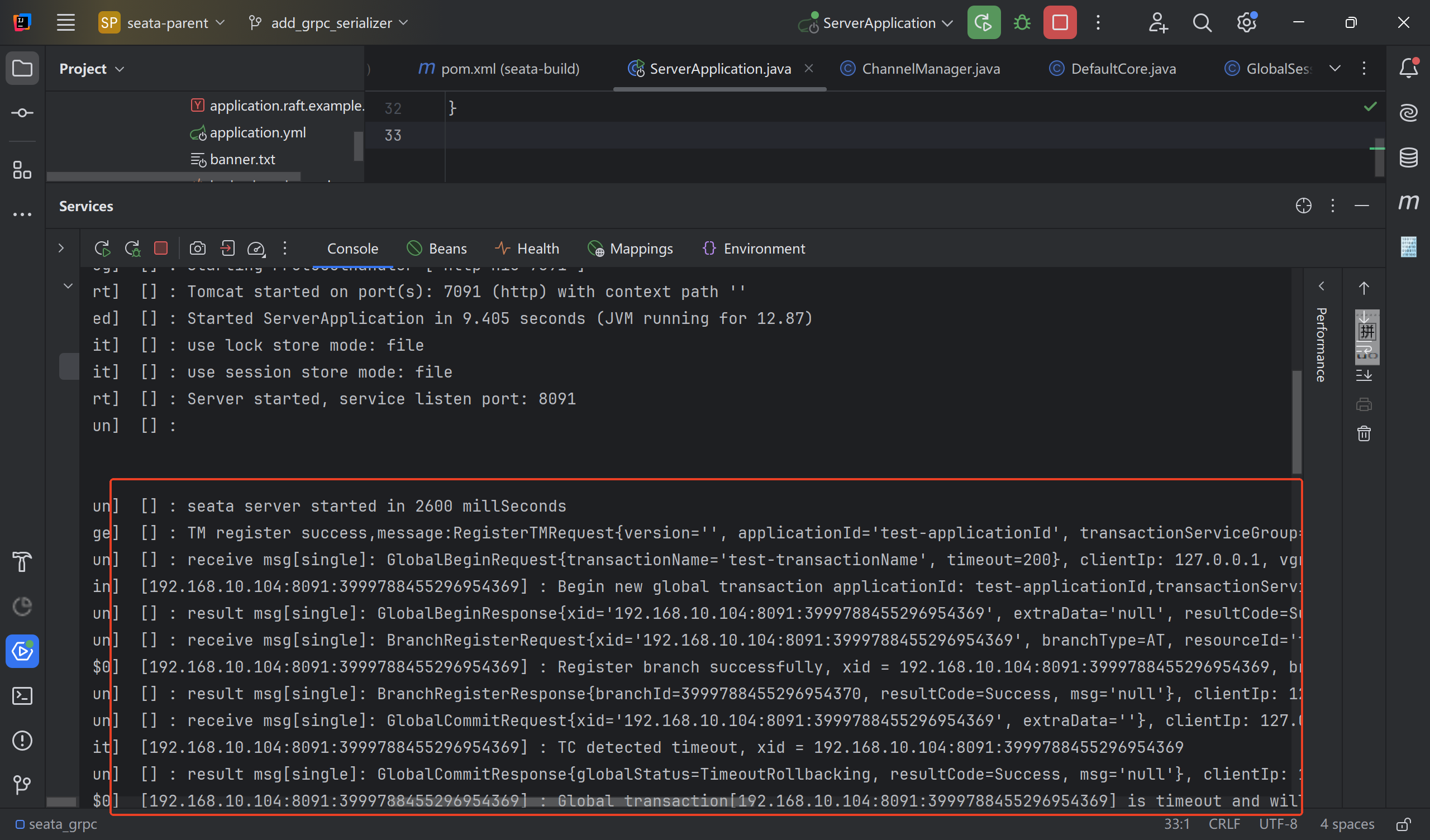
Task: Toggle scroll to end of console
Action: tap(1364, 375)
